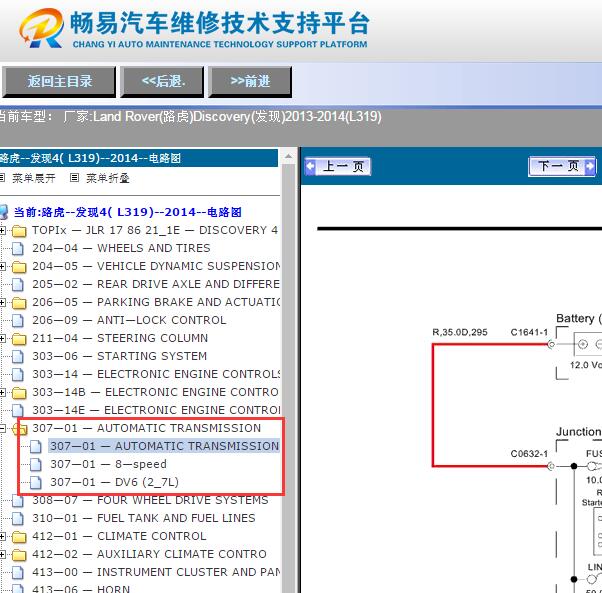Open 413-00 INSTRUMENT CLUSTER AND PANEL
Screen dimensions: 602x593
click(x=156, y=572)
